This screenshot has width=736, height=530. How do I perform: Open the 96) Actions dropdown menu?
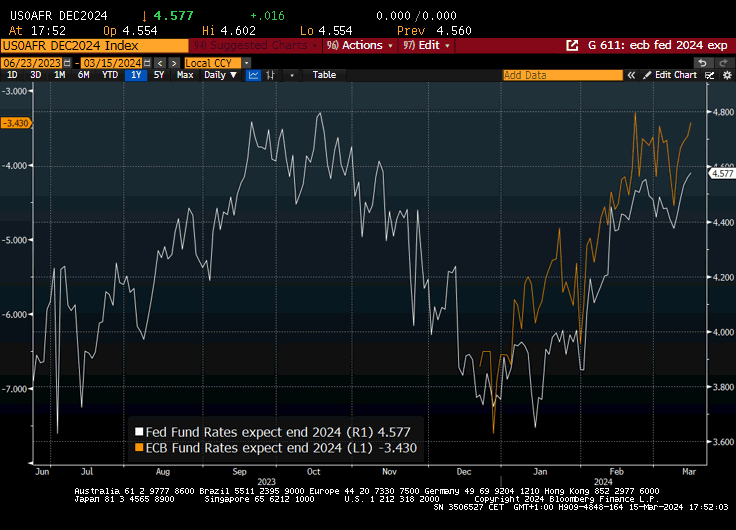[x=360, y=46]
